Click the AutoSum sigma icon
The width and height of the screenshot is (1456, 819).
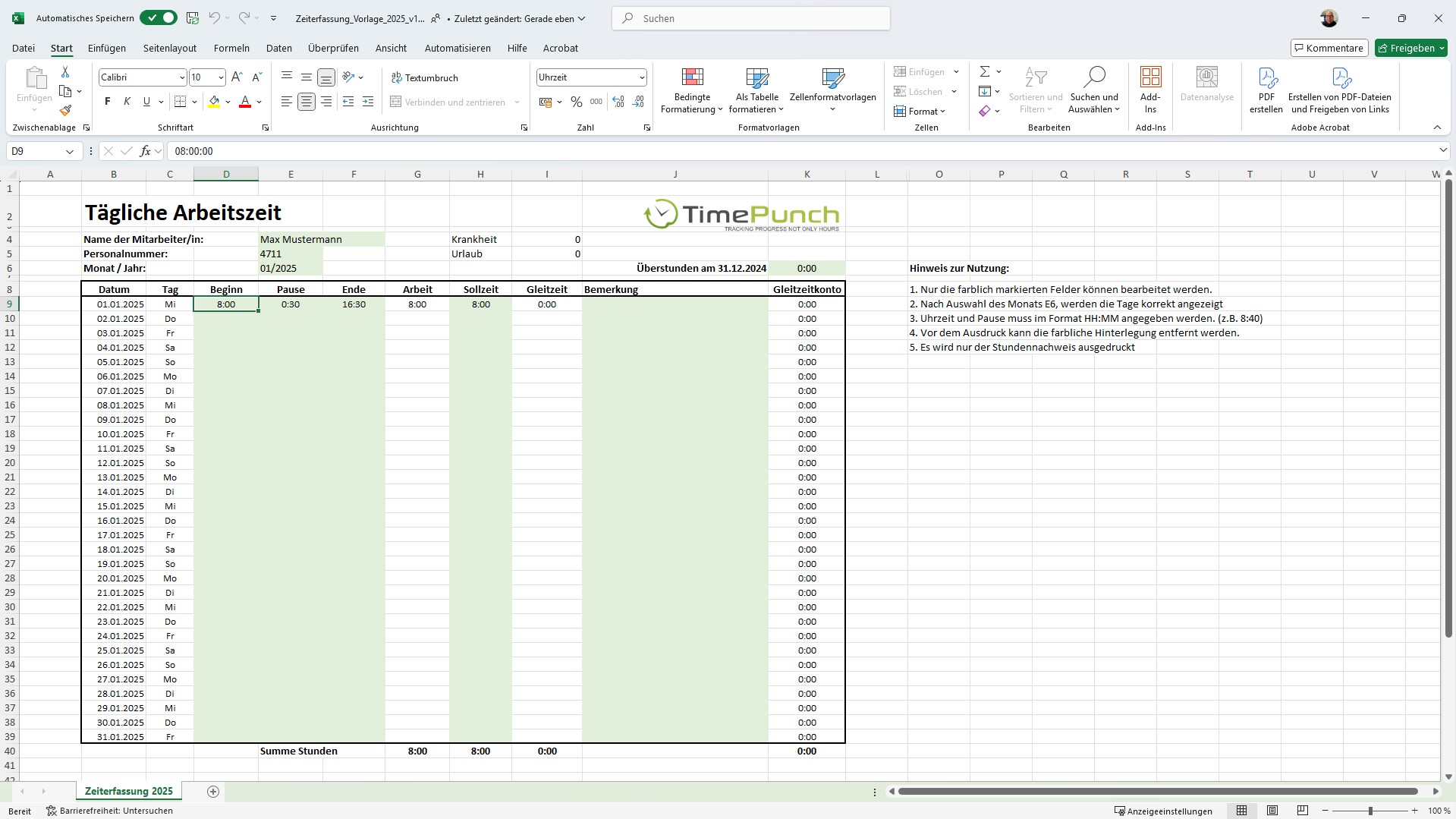click(x=985, y=71)
